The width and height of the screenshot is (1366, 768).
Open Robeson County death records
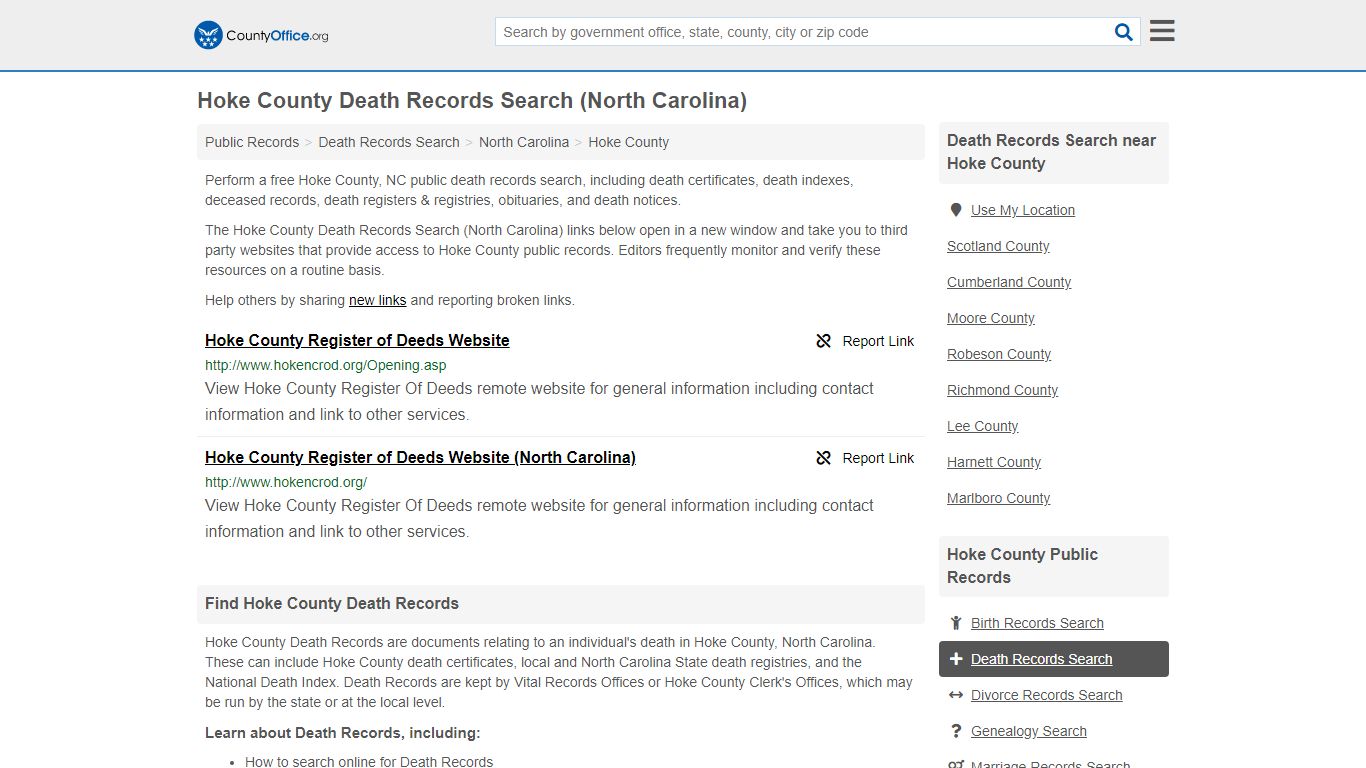(999, 354)
